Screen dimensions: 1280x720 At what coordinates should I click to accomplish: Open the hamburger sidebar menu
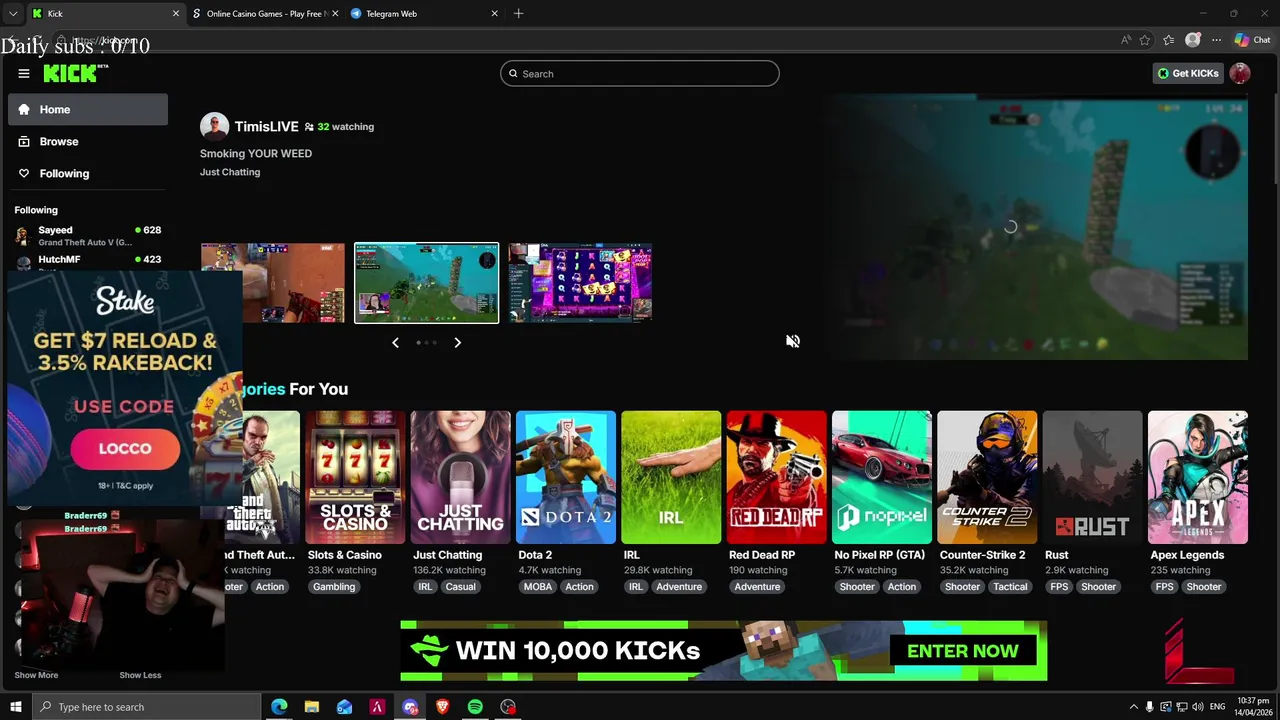(x=23, y=73)
